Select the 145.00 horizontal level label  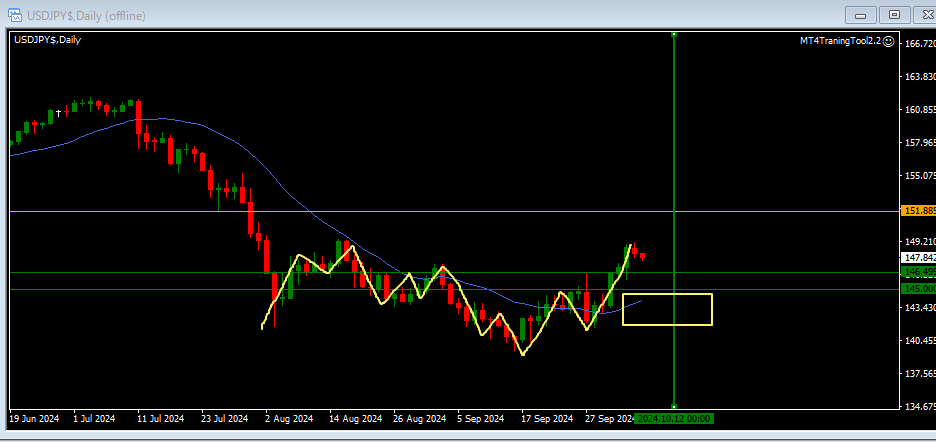tap(918, 289)
